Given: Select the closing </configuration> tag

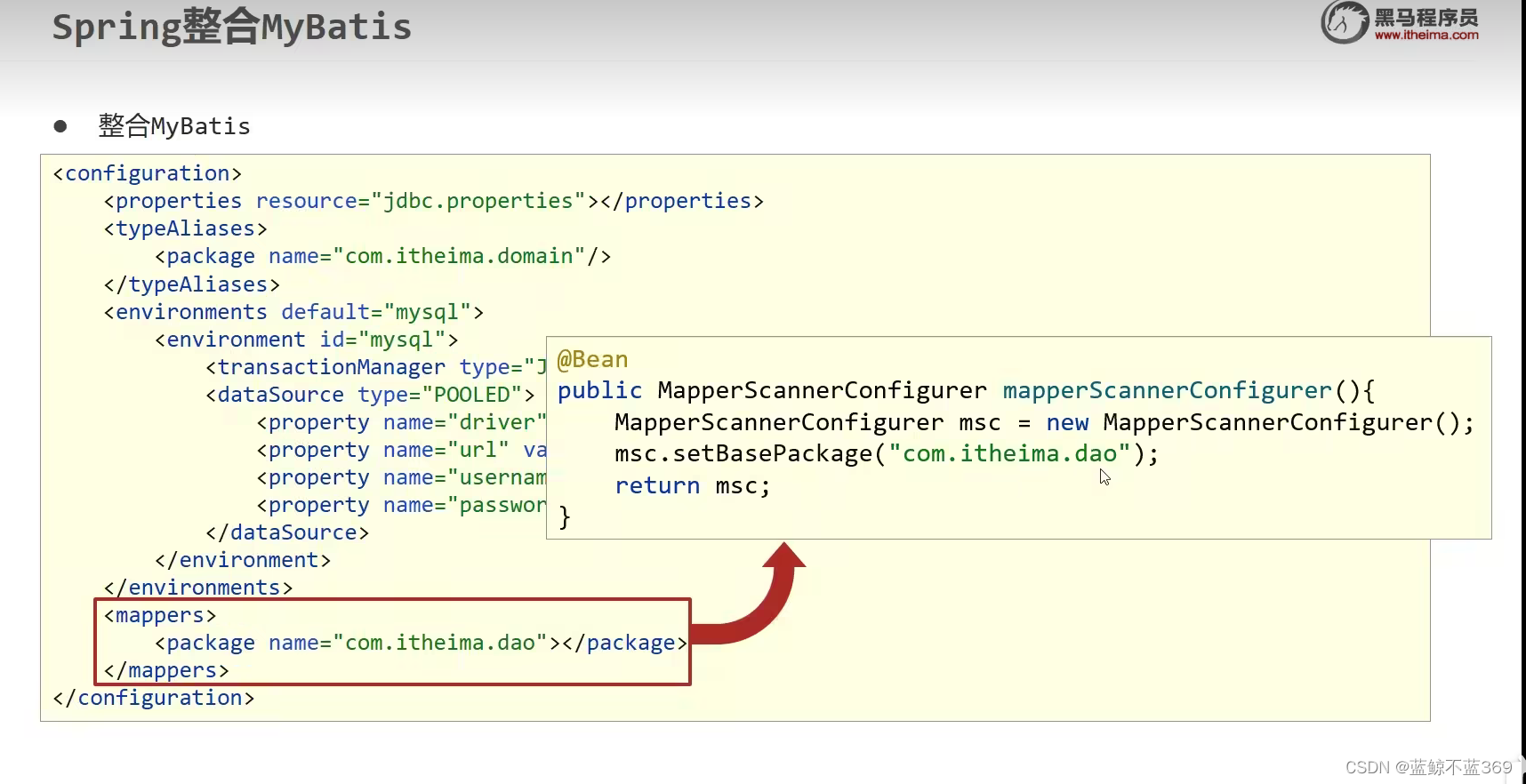Looking at the screenshot, I should [154, 698].
